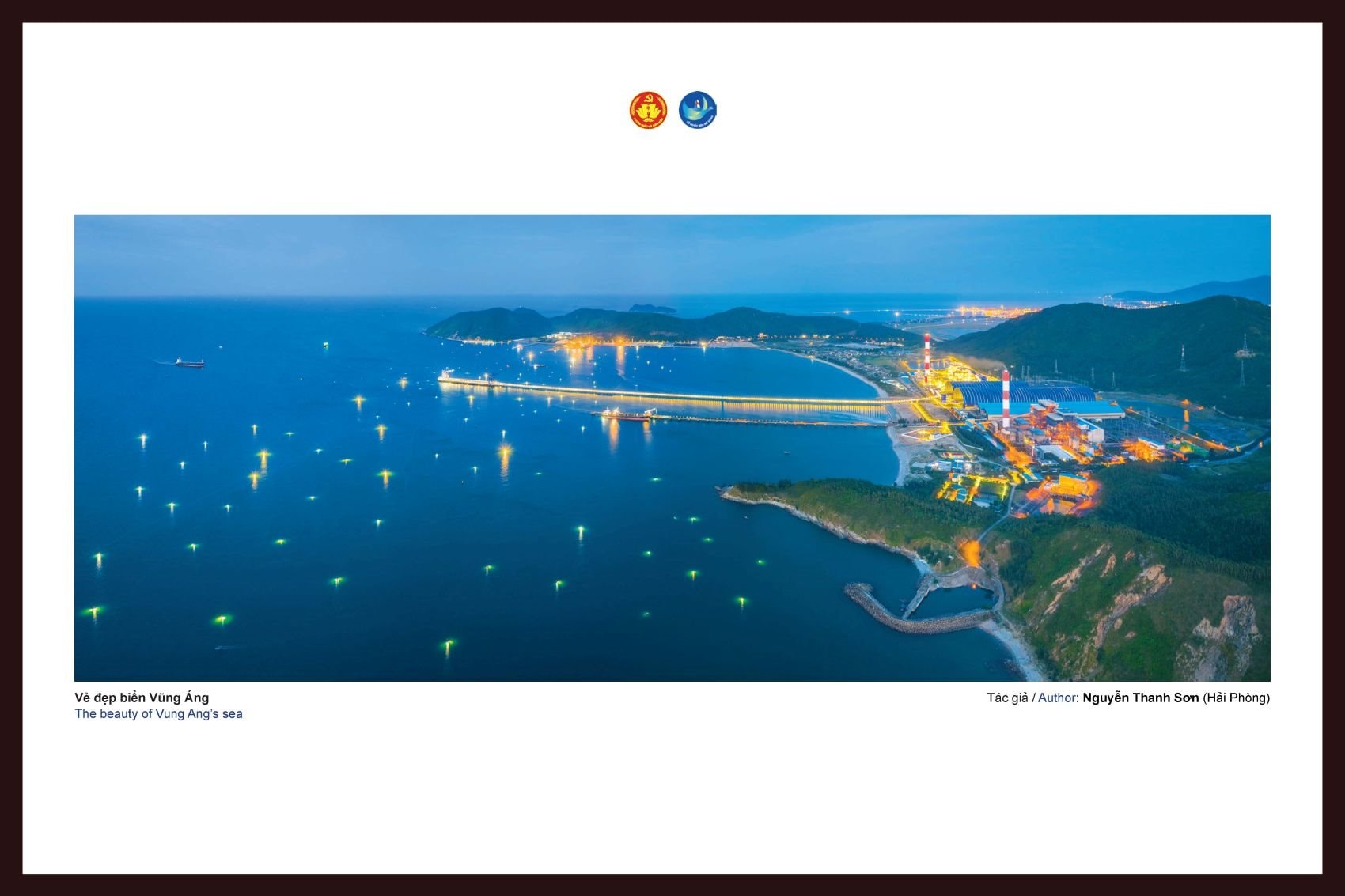Image resolution: width=1345 pixels, height=896 pixels.
Task: Click the blue dove emblem logo
Action: [x=697, y=110]
